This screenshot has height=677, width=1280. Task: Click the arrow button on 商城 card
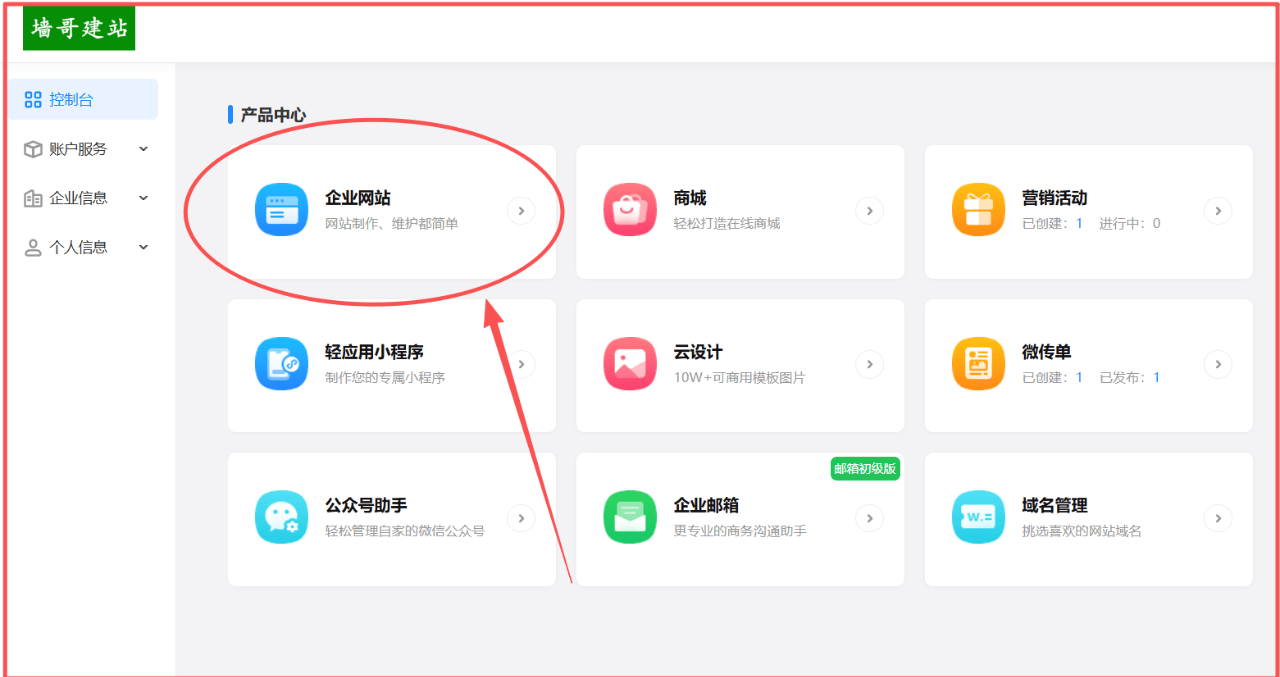coord(869,211)
